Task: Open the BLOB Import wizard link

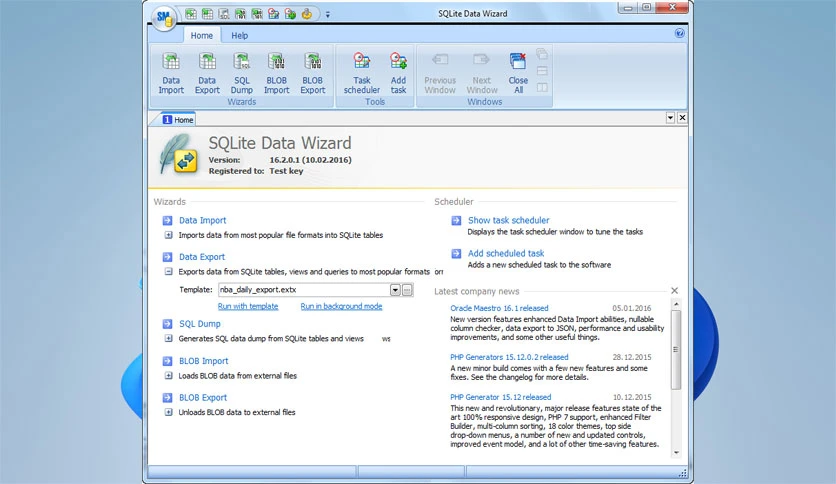Action: coord(204,361)
